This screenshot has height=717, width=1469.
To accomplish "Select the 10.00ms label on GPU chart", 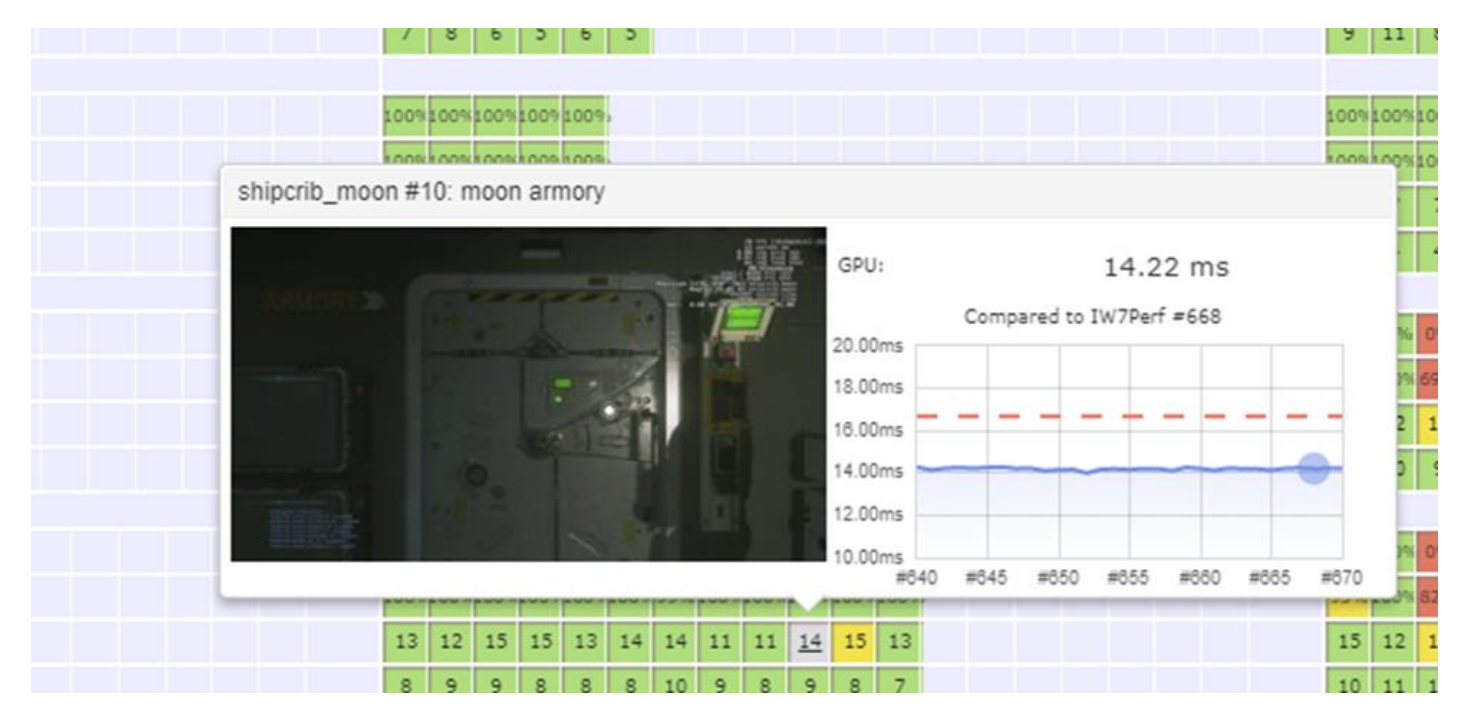I will pyautogui.click(x=867, y=557).
